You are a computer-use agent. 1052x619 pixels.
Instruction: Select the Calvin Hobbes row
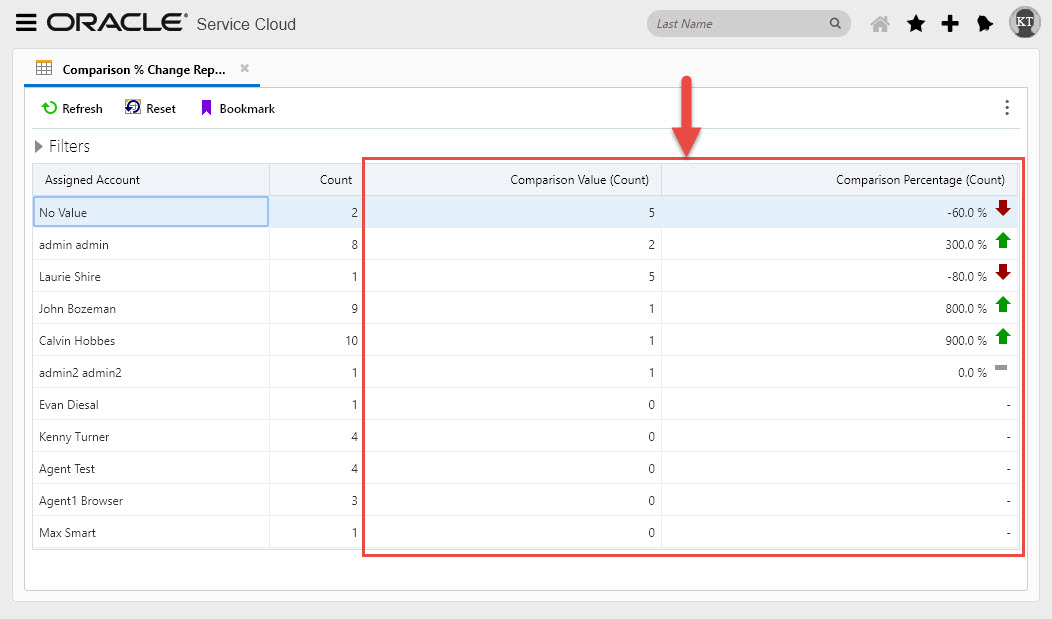pos(150,340)
